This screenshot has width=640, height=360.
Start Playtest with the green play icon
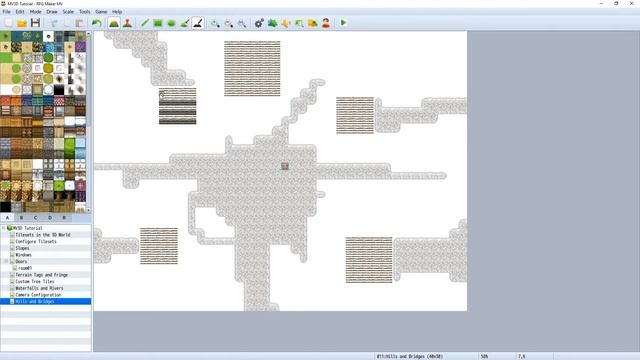pyautogui.click(x=343, y=23)
